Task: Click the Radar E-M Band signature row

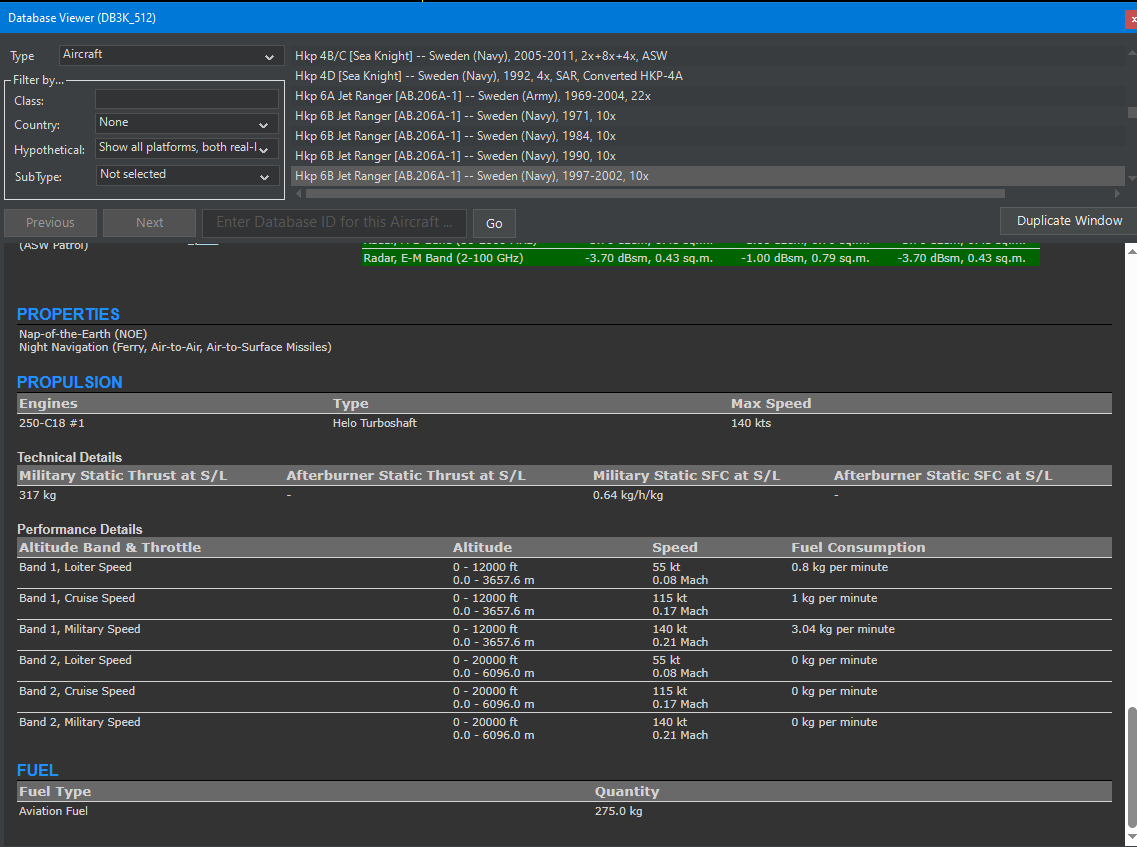Action: pyautogui.click(x=700, y=258)
